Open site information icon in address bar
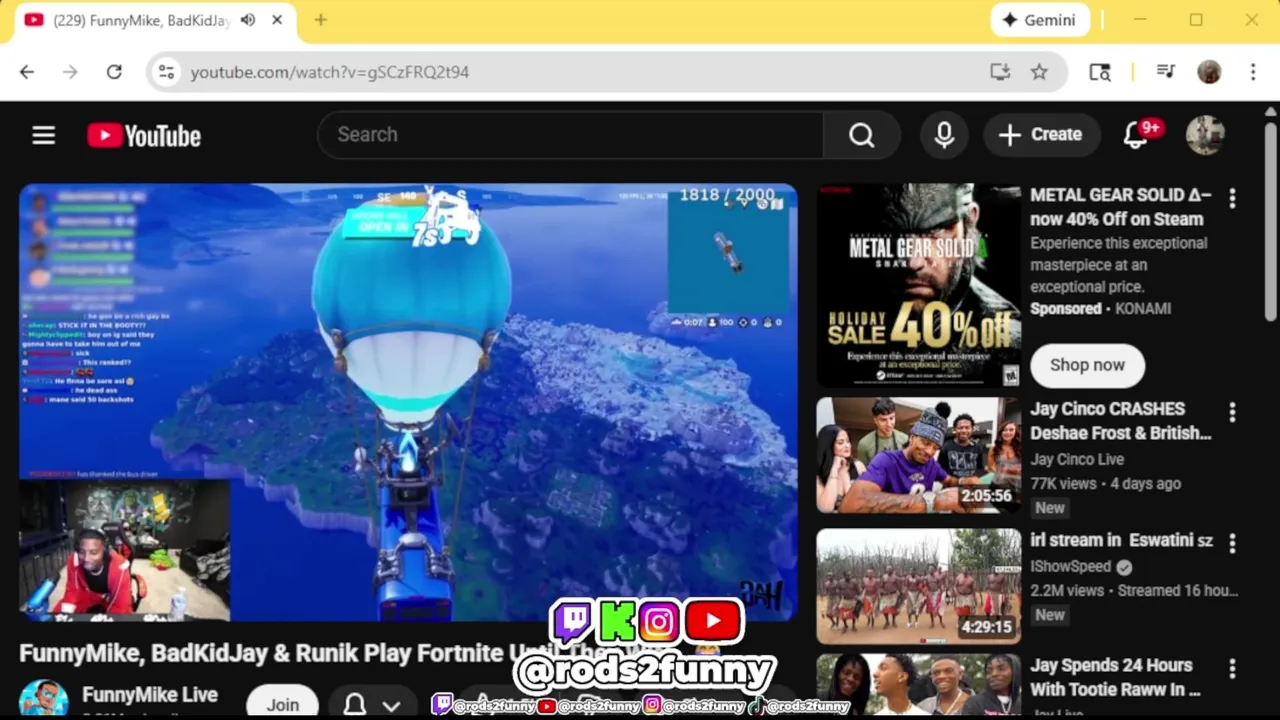This screenshot has height=720, width=1280. click(166, 72)
